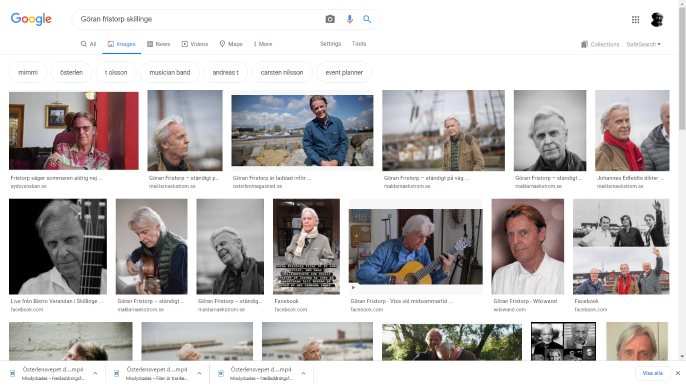Open the black-and-white four-portrait collage thumbnail
The width and height of the screenshot is (686, 386).
pyautogui.click(x=563, y=341)
